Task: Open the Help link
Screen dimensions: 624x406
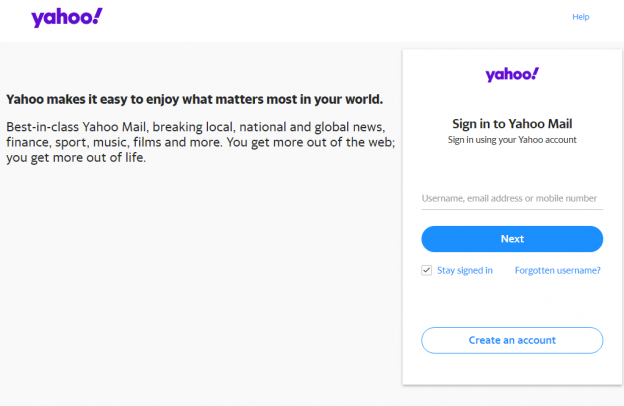Action: tap(580, 17)
